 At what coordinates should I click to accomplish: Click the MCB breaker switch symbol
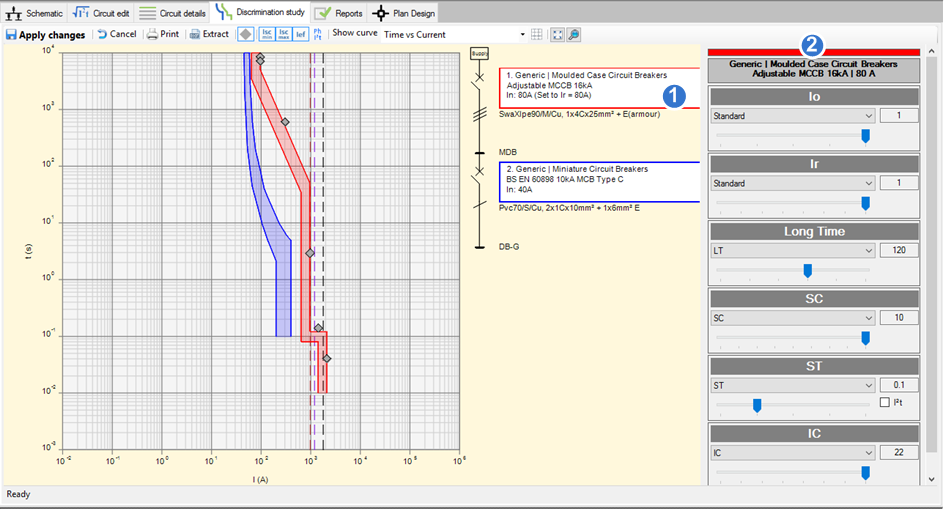click(478, 178)
